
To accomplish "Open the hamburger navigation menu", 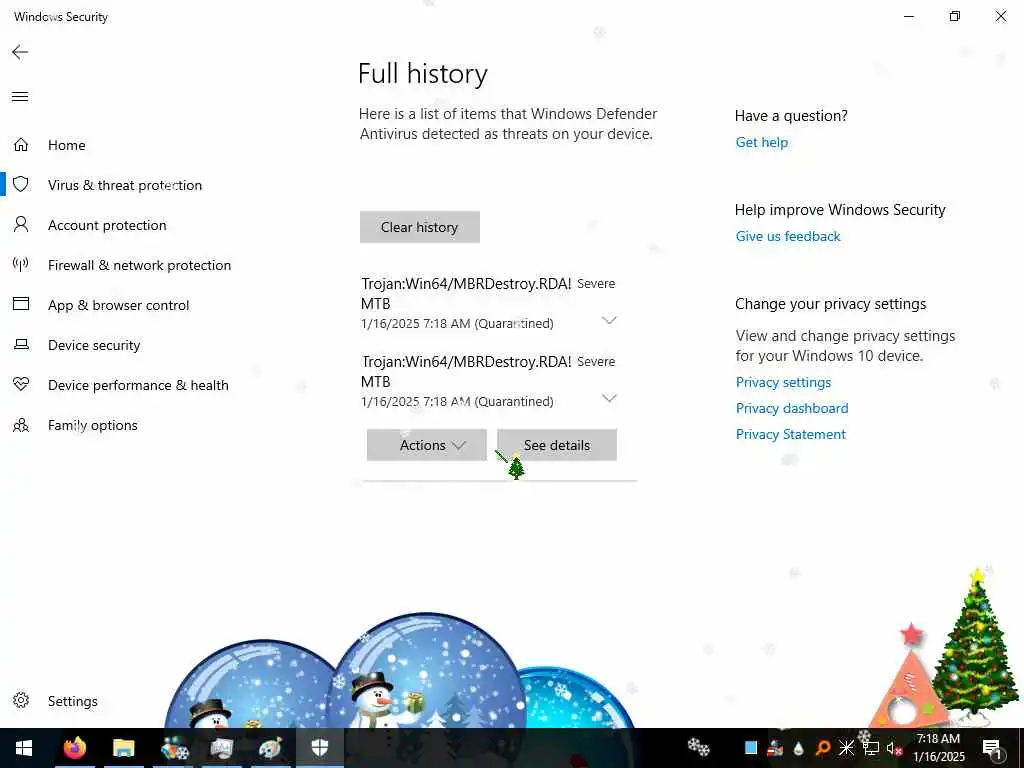I will tap(20, 97).
